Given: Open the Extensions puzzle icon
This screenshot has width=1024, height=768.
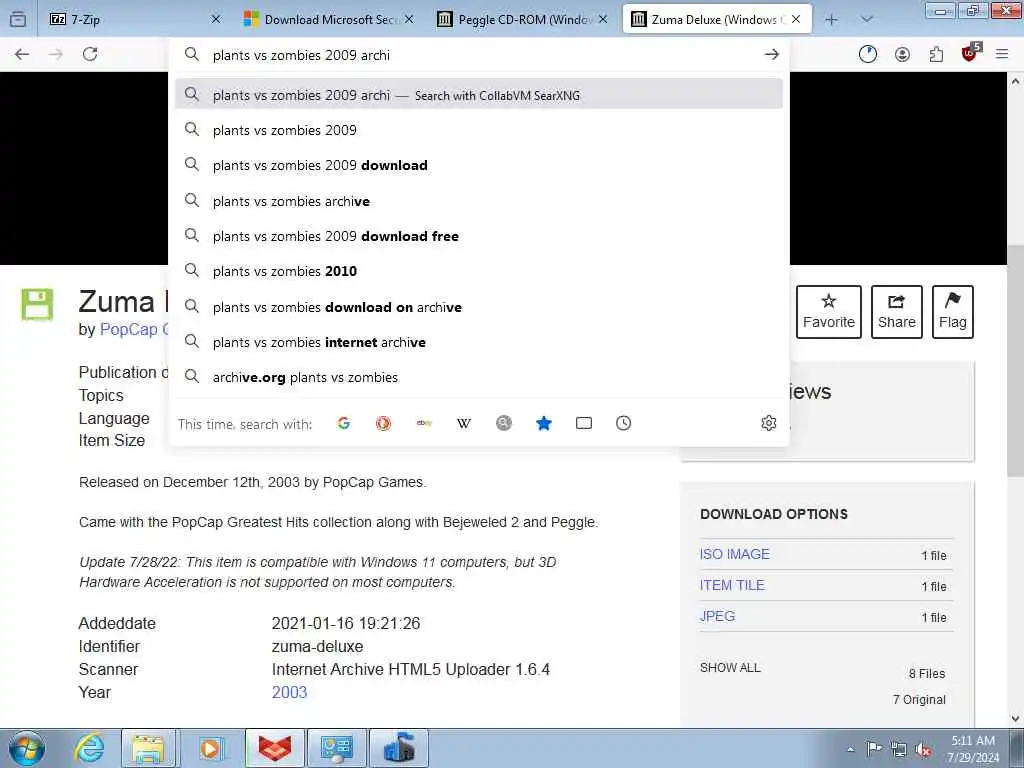Looking at the screenshot, I should click(x=936, y=55).
